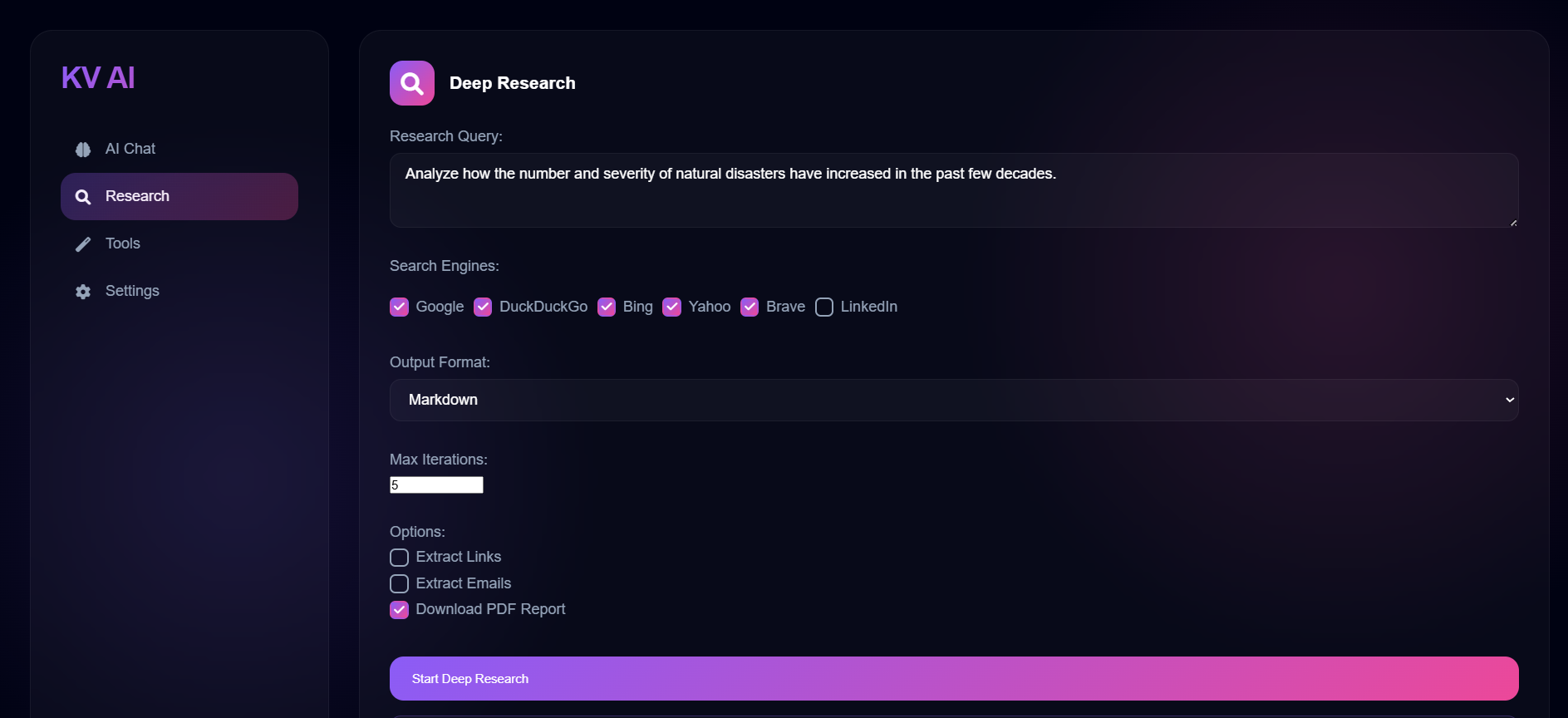Click the "Research Query:" label
1568x718 pixels.
point(446,136)
